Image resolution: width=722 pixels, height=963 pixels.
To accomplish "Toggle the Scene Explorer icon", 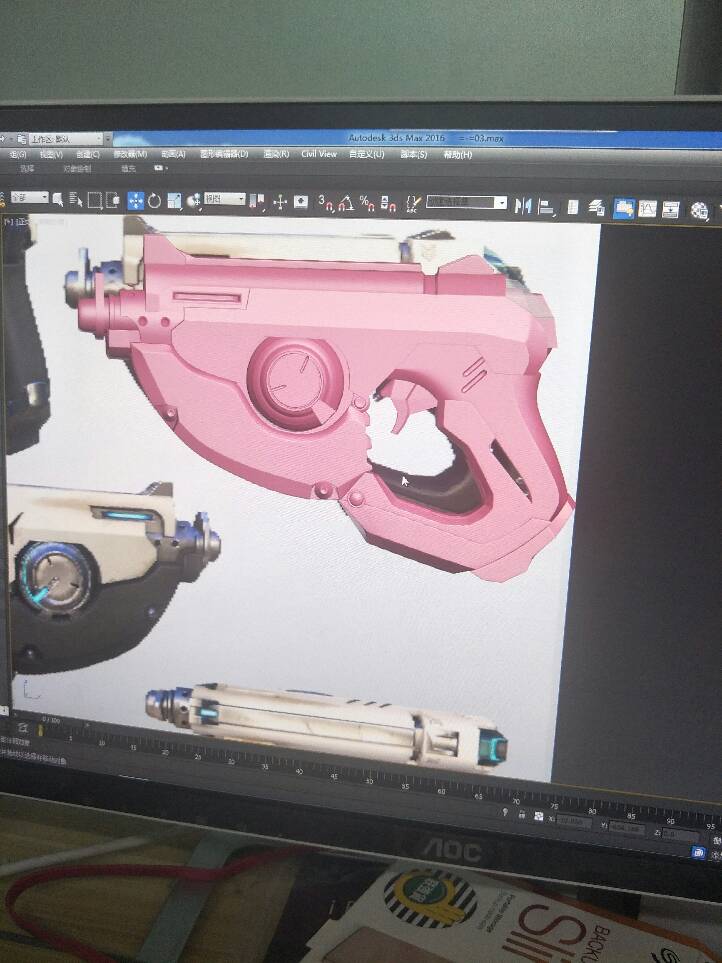I will click(573, 208).
